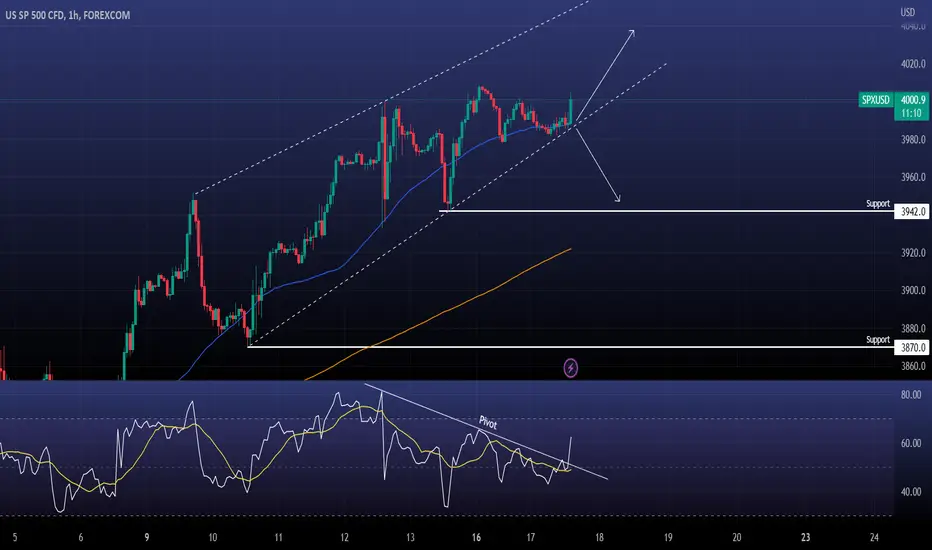
Task: Select the white 3870.0 support horizontal line
Action: 571,347
